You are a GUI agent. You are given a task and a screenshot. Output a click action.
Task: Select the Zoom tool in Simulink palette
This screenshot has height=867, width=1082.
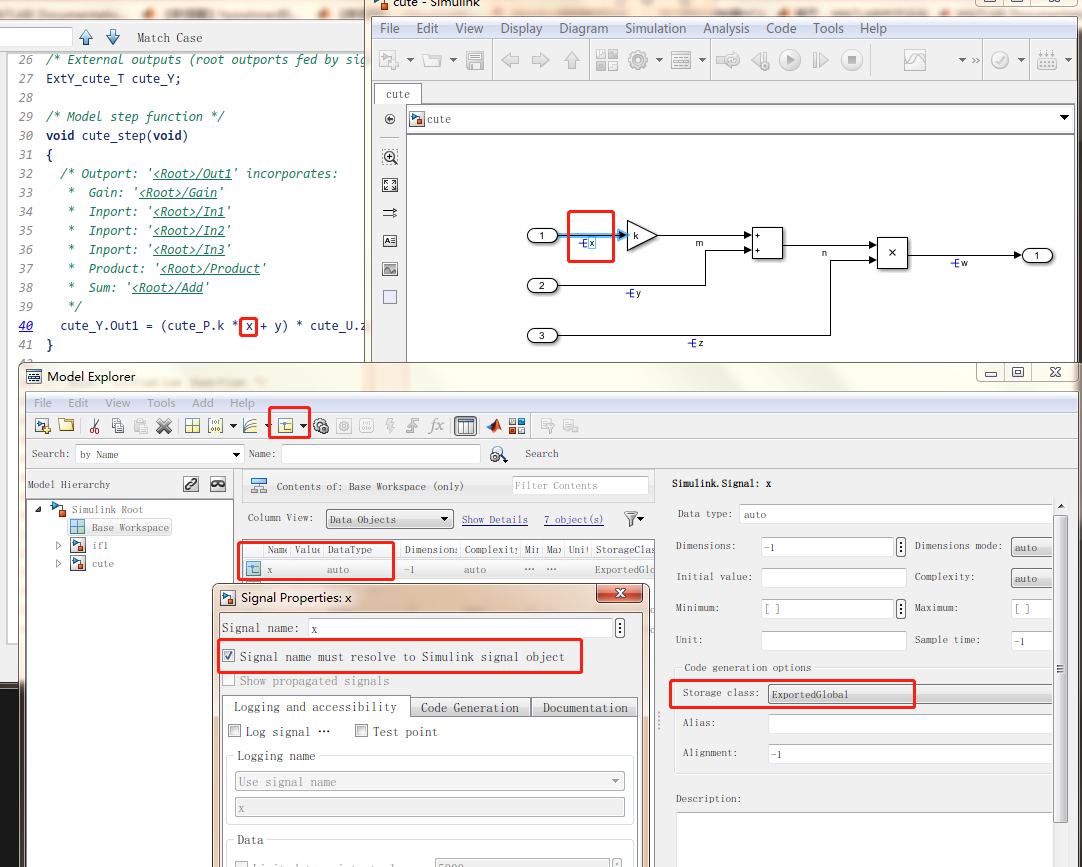coord(390,157)
